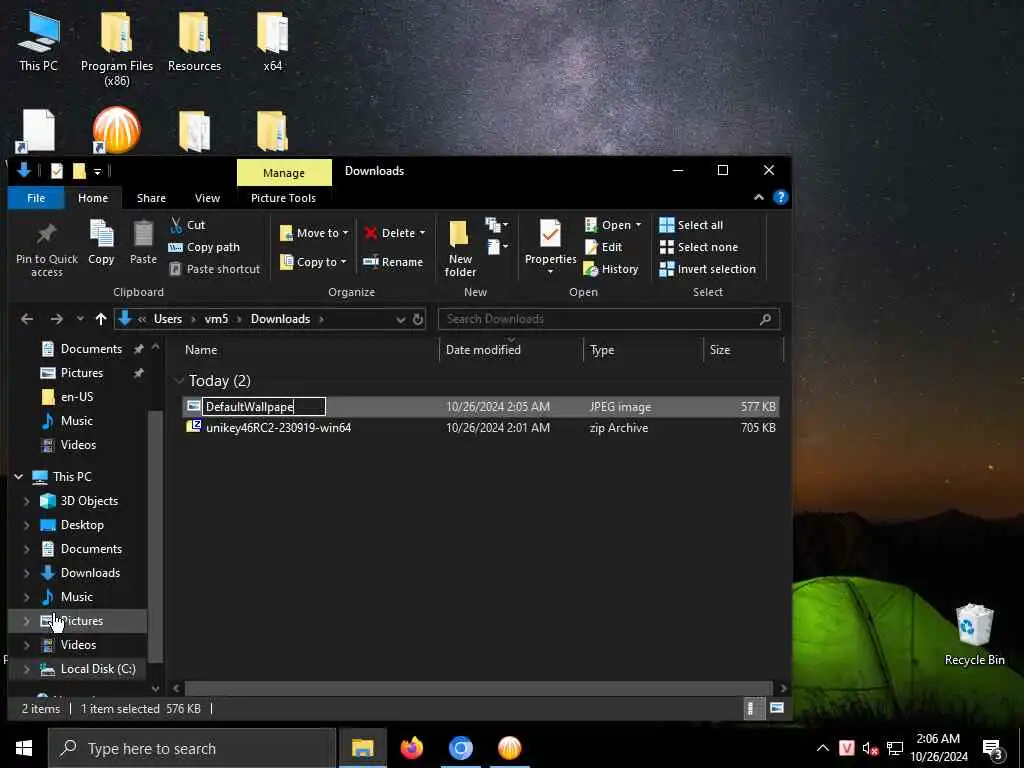Click Paste shortcut option

point(214,269)
